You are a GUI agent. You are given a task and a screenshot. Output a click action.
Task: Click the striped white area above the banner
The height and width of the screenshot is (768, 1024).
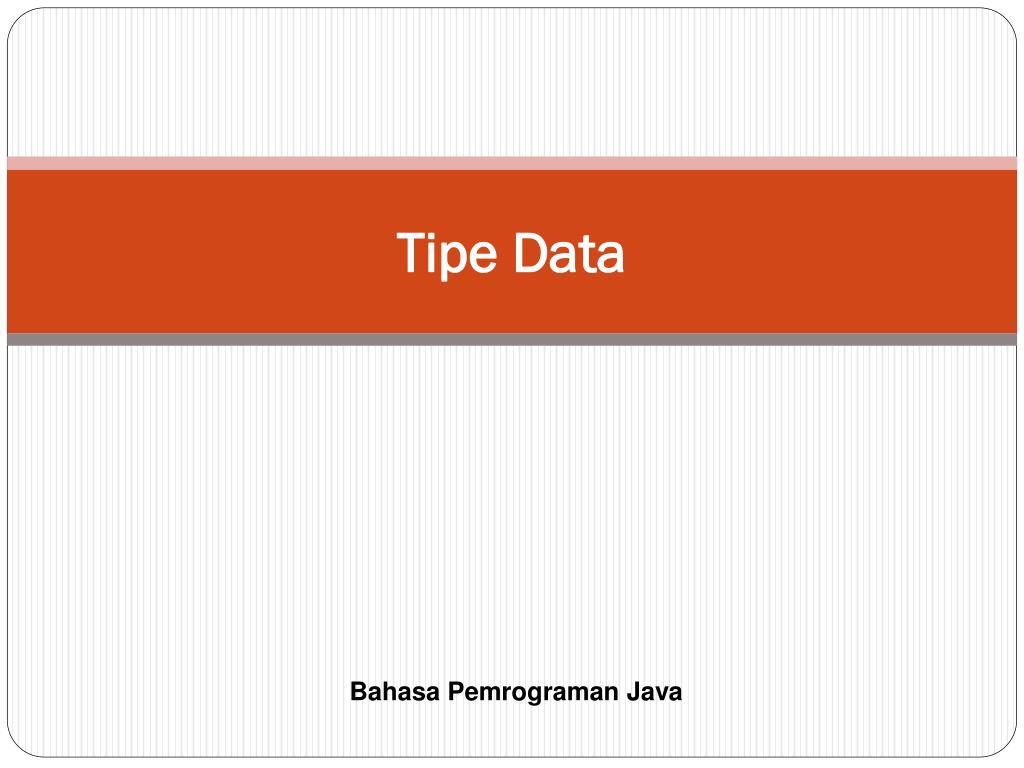[x=512, y=83]
